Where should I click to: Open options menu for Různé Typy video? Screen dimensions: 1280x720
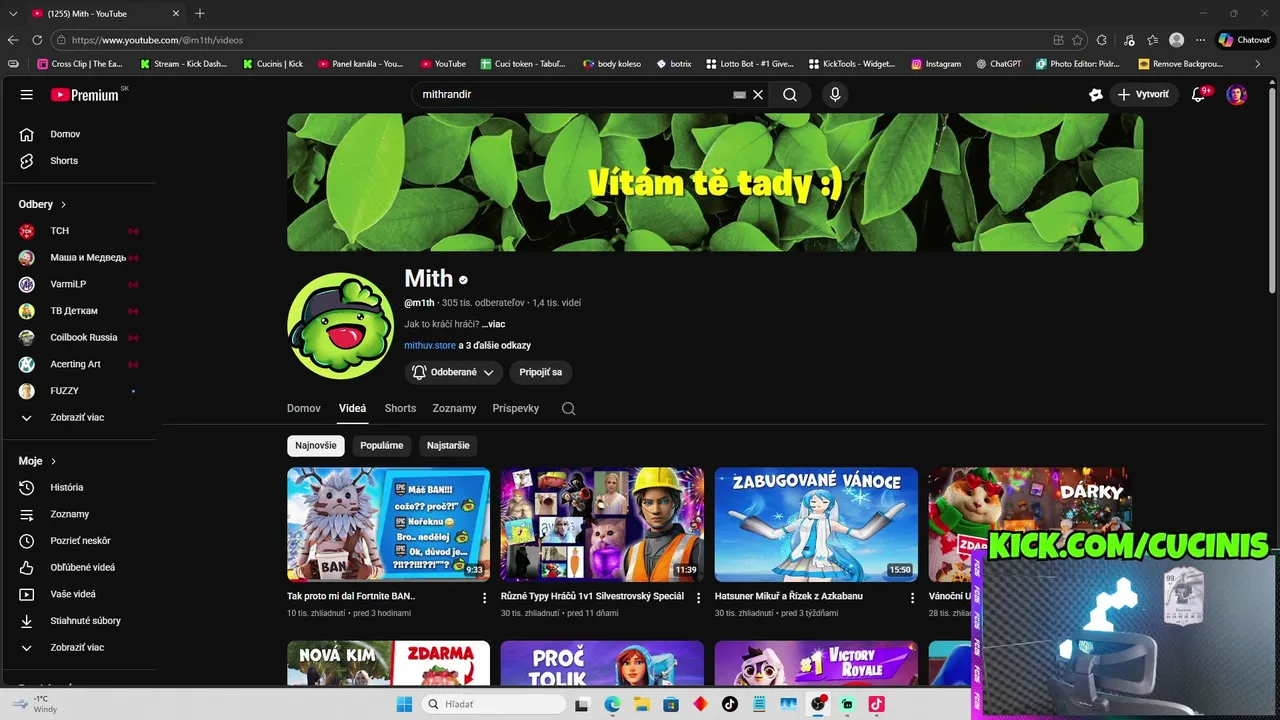pos(699,598)
